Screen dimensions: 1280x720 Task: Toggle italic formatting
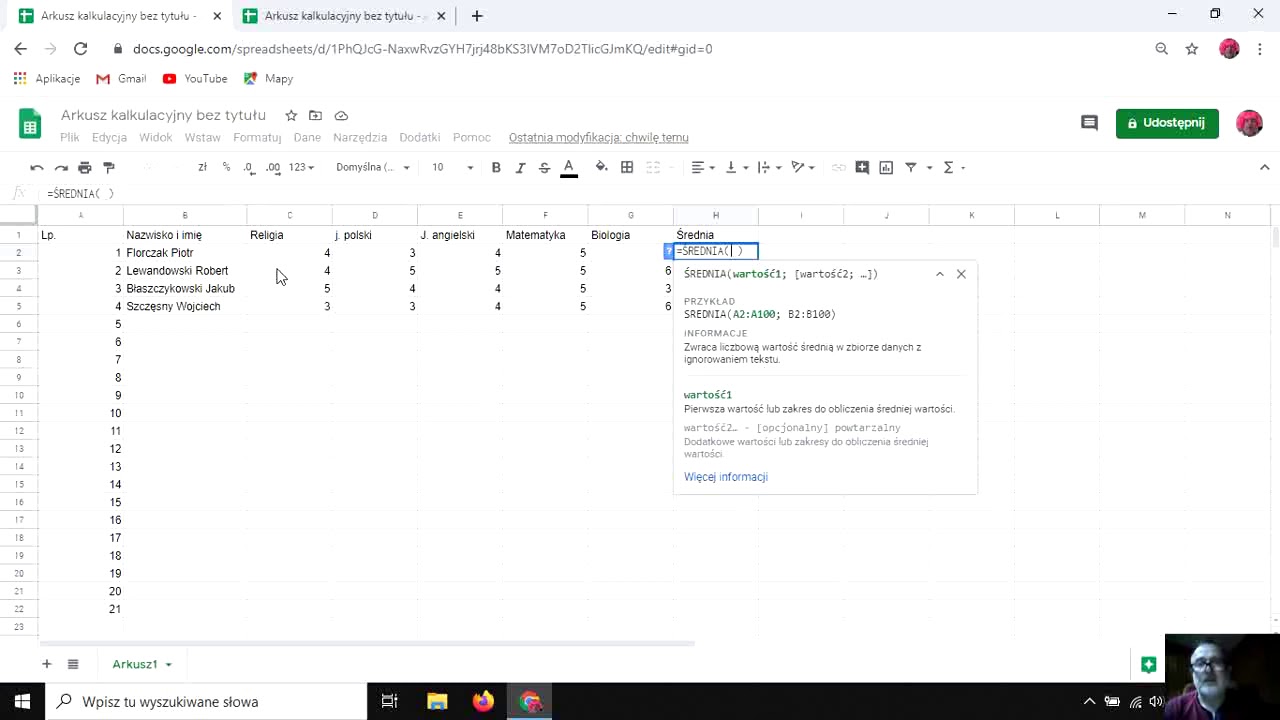pyautogui.click(x=520, y=167)
